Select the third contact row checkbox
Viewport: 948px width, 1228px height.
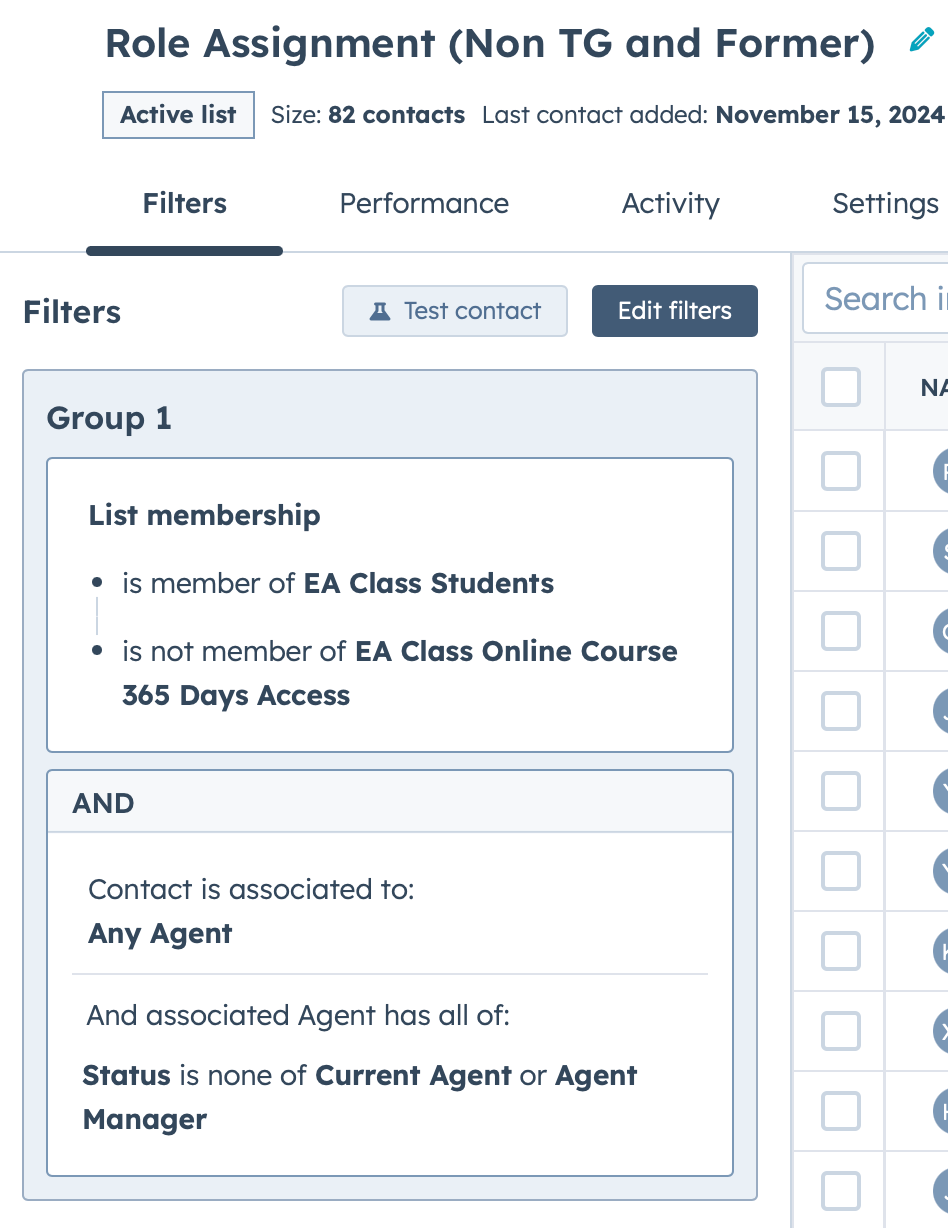(841, 631)
